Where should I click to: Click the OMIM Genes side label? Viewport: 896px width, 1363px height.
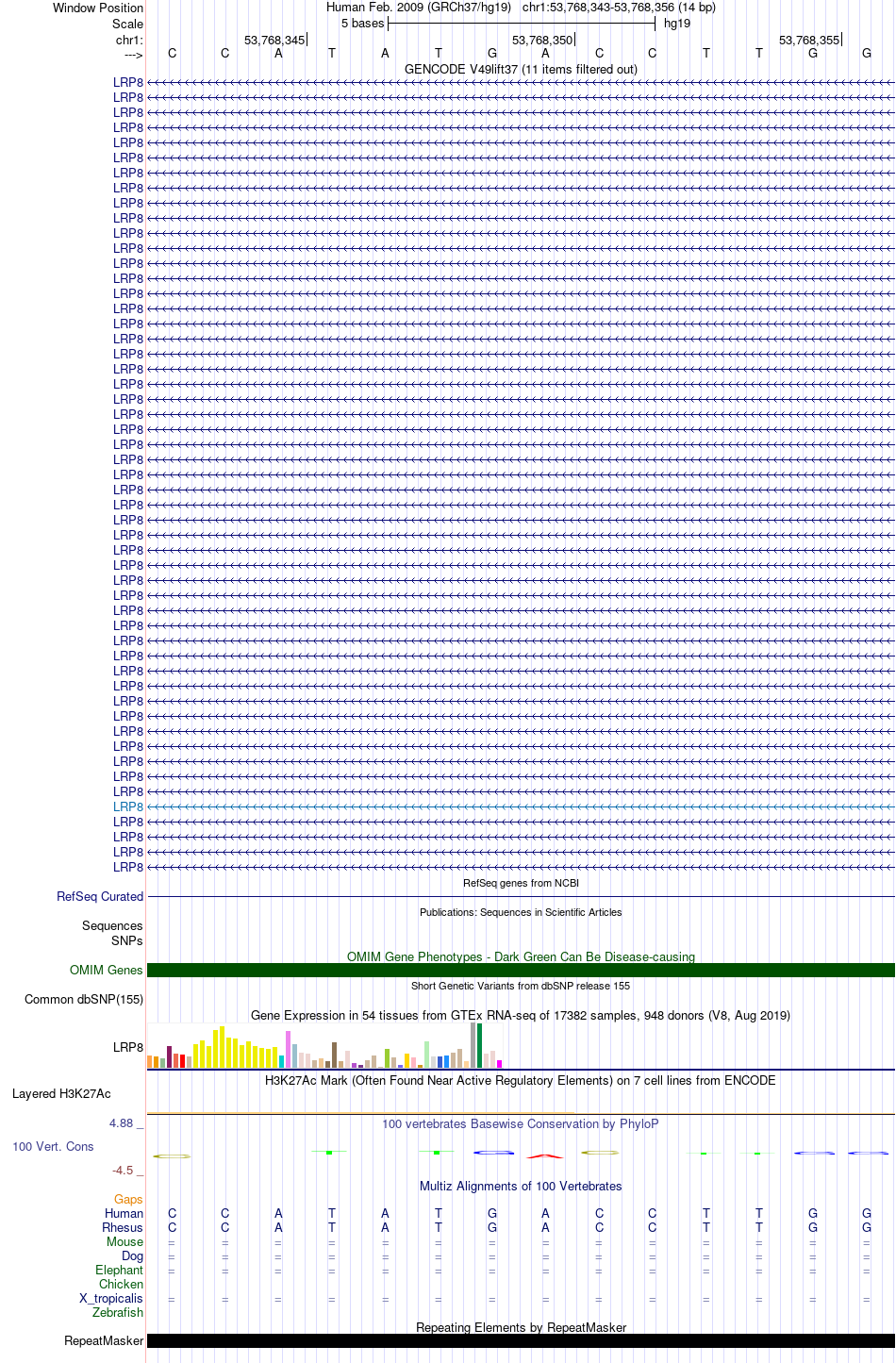pos(107,971)
